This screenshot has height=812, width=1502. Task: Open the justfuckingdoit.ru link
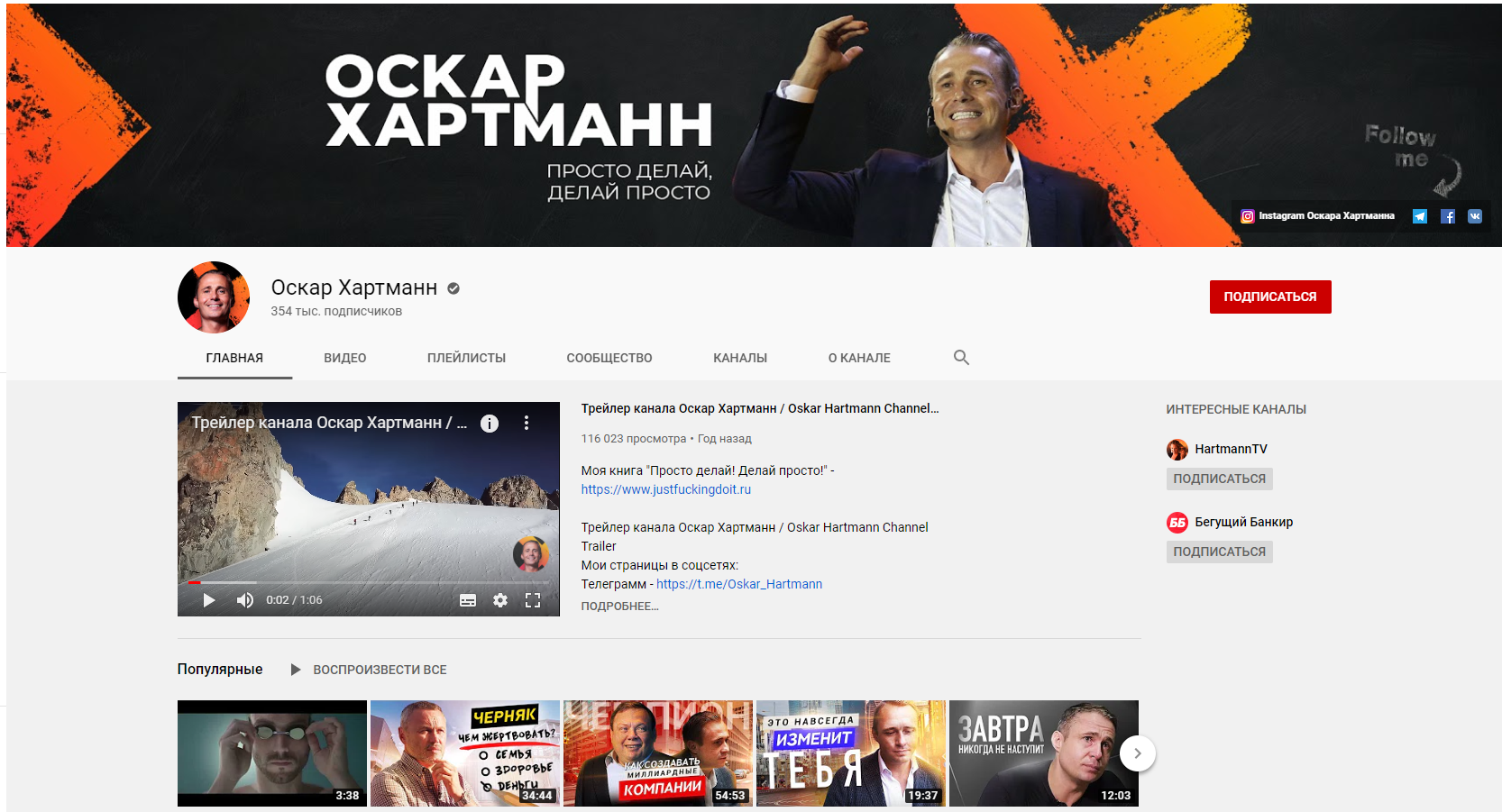click(x=665, y=489)
